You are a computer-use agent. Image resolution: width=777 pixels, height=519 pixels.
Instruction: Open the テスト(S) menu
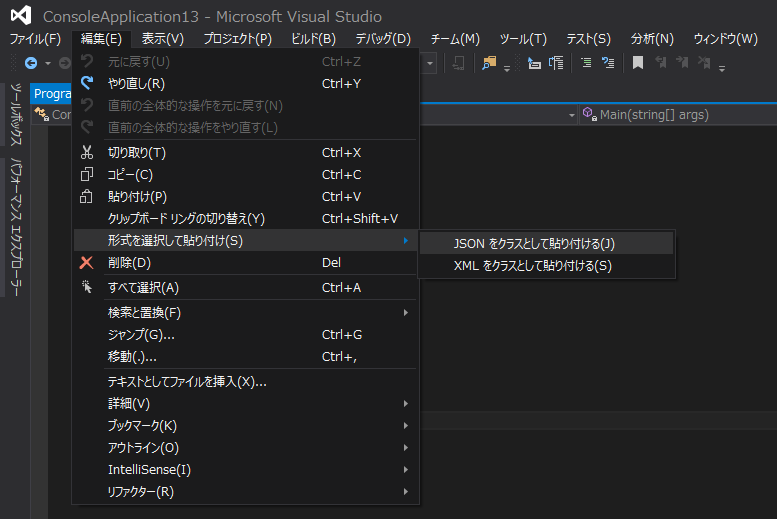point(588,39)
